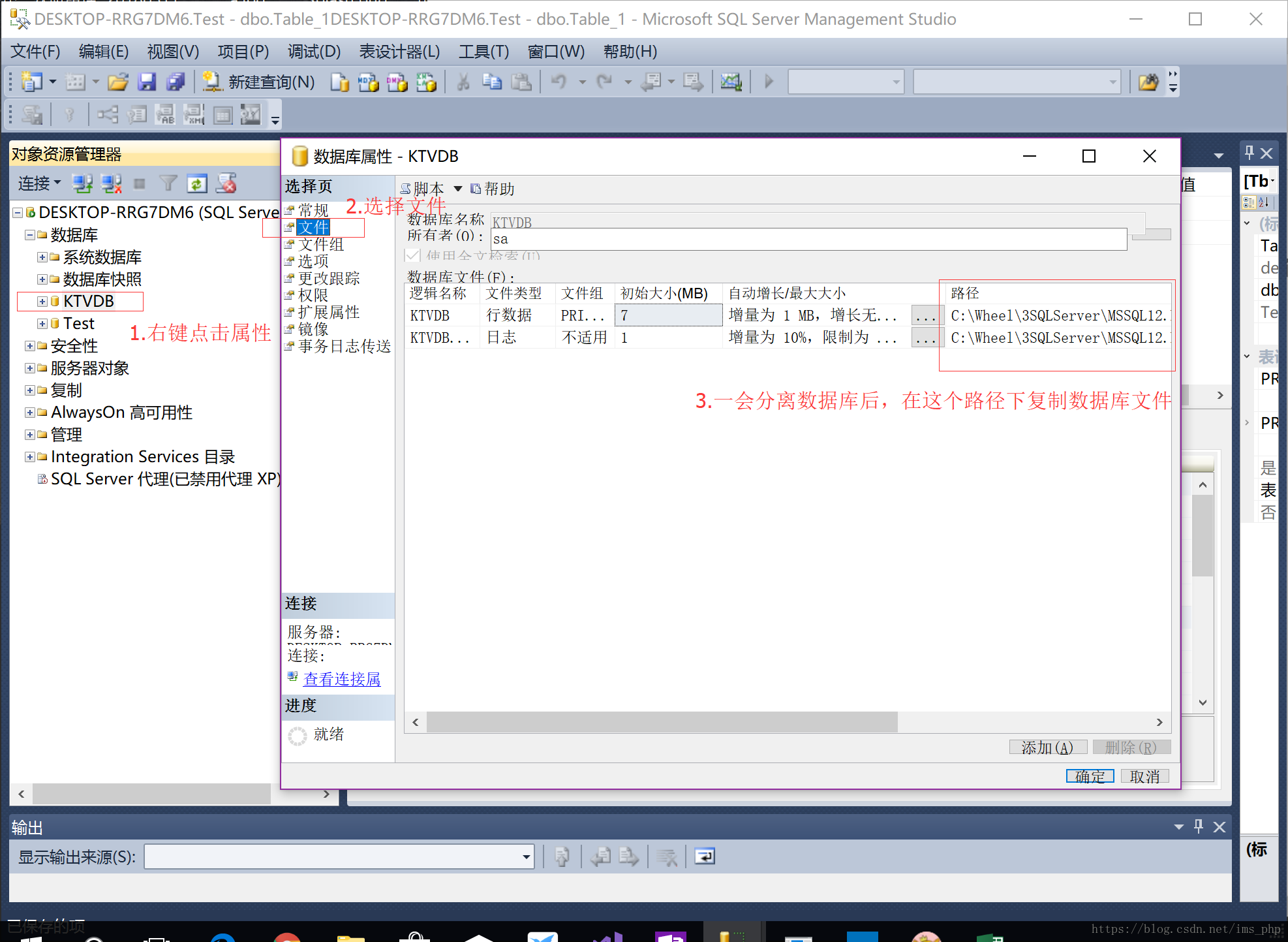Select the 文件组 page in the dialog
This screenshot has height=942, width=1288.
[x=320, y=244]
